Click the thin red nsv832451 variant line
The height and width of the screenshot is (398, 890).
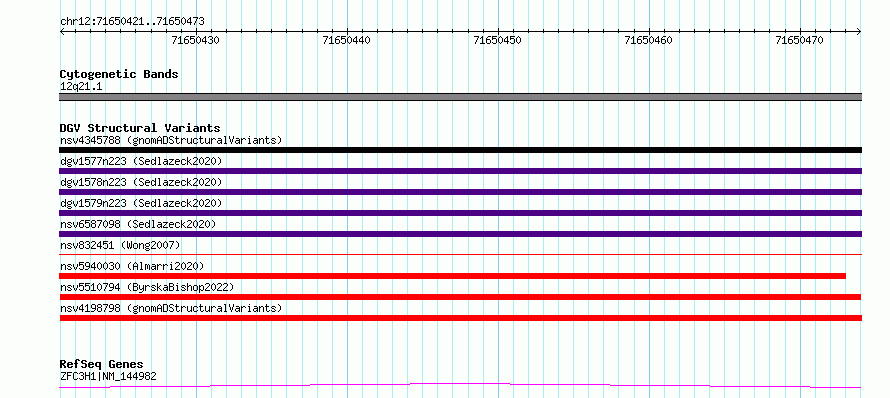(460, 254)
